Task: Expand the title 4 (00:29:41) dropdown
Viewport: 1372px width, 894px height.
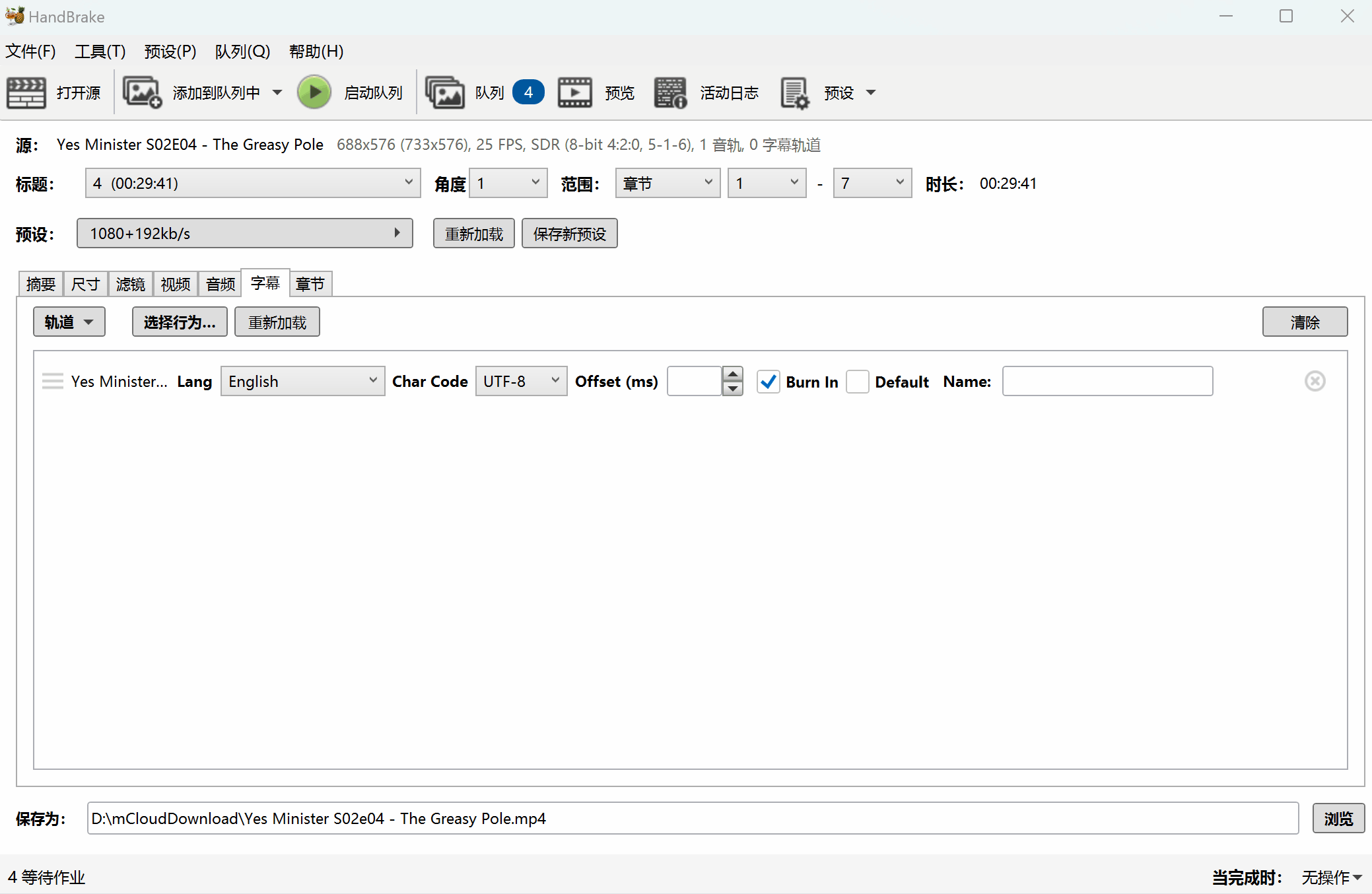Action: click(x=252, y=183)
